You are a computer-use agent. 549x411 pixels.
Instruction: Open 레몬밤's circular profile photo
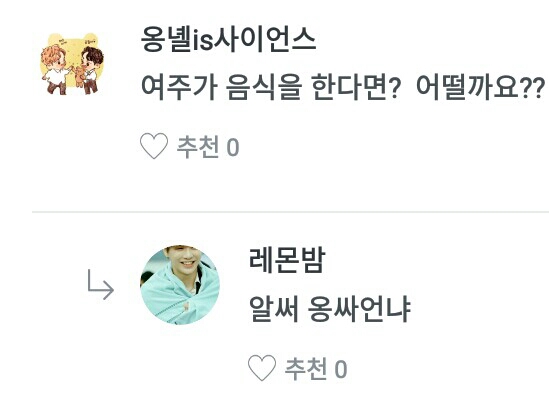coord(180,285)
